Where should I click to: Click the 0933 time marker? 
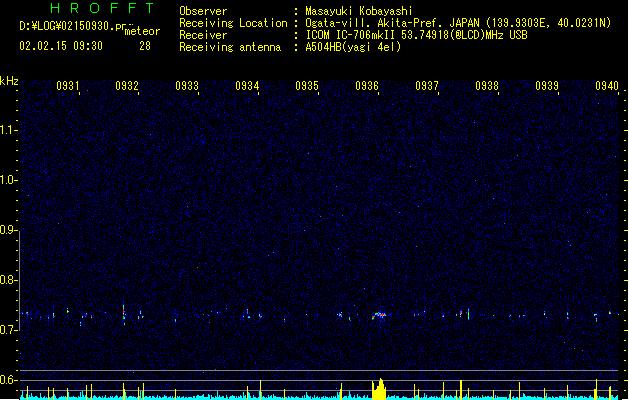click(x=187, y=86)
